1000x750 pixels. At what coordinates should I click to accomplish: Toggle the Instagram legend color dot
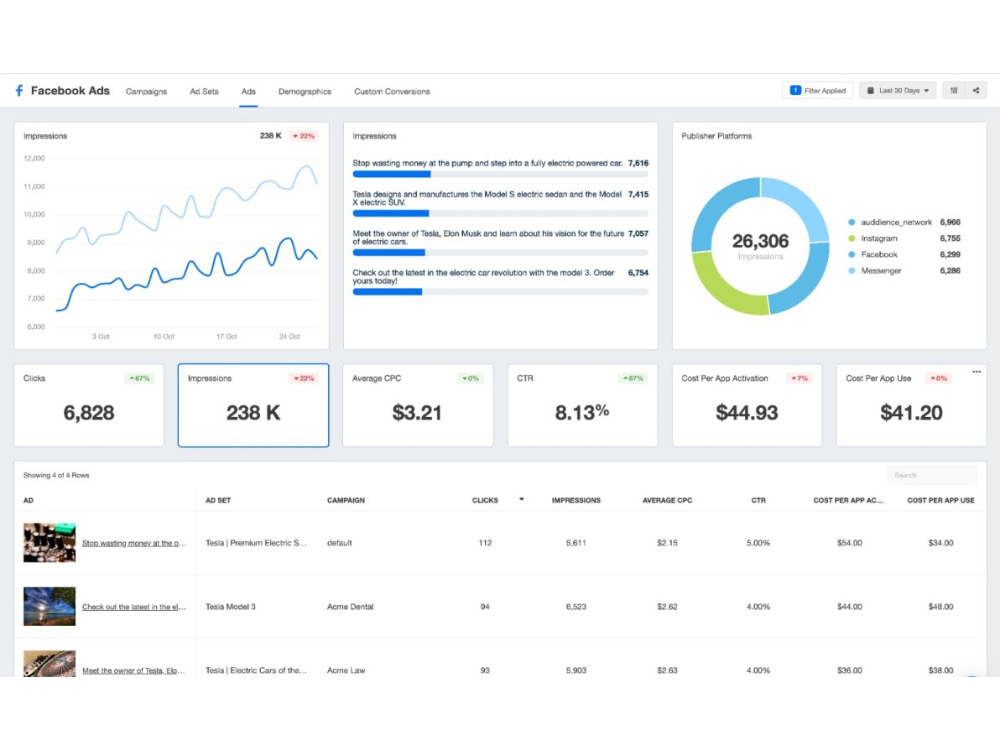click(x=851, y=239)
